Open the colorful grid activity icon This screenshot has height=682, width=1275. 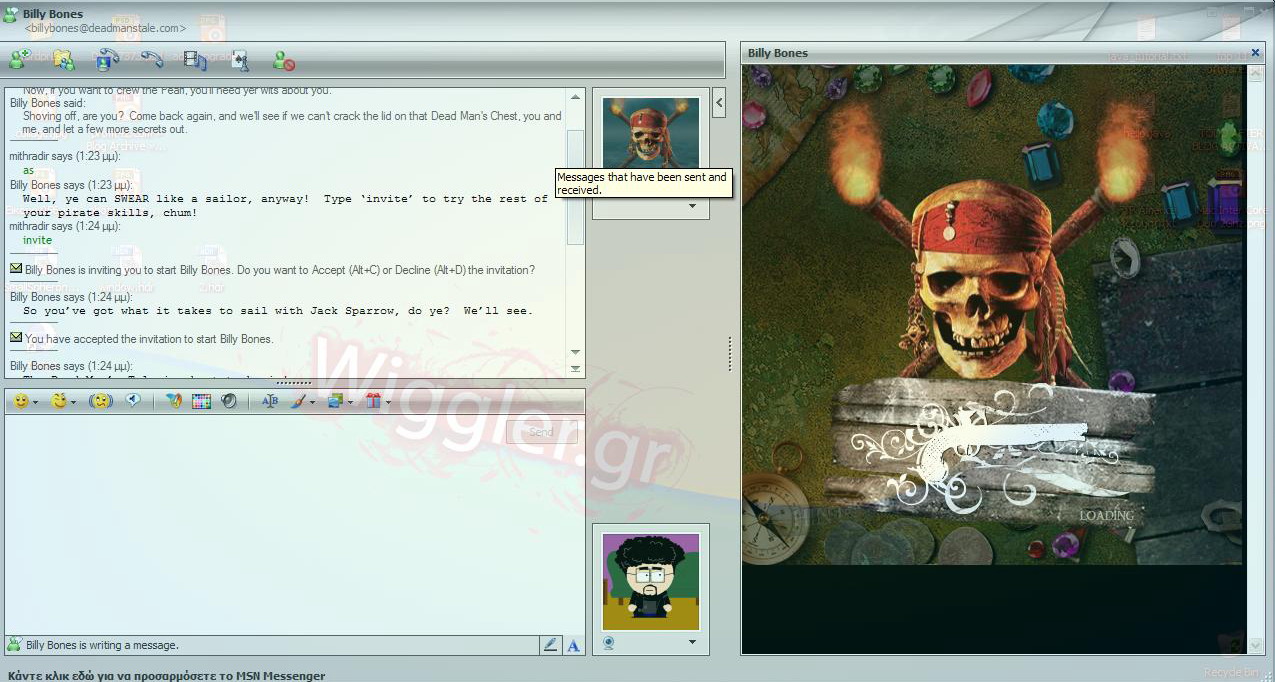[x=201, y=401]
